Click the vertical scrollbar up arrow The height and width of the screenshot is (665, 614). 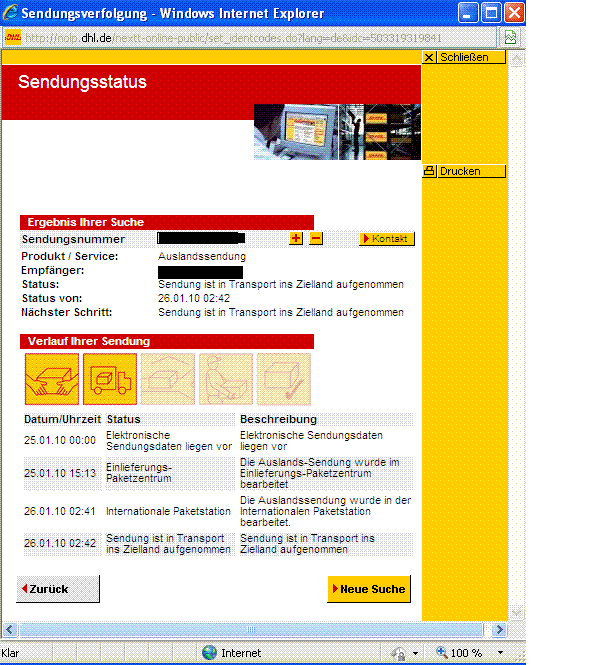pyautogui.click(x=516, y=58)
